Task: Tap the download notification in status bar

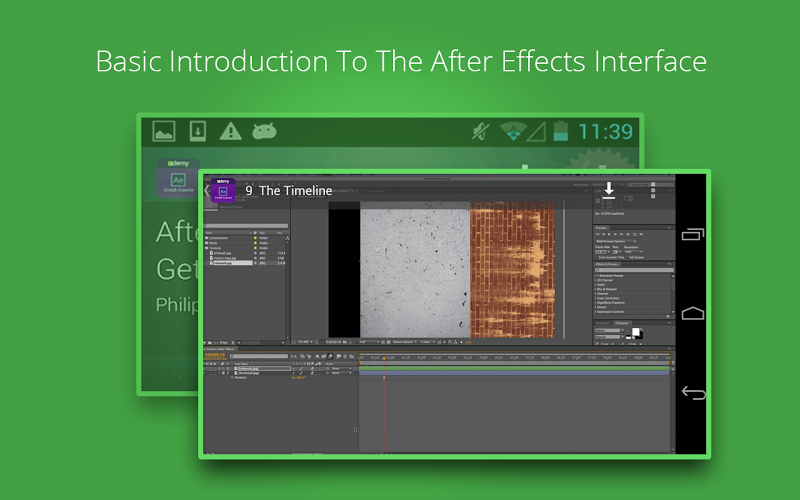Action: [x=197, y=131]
